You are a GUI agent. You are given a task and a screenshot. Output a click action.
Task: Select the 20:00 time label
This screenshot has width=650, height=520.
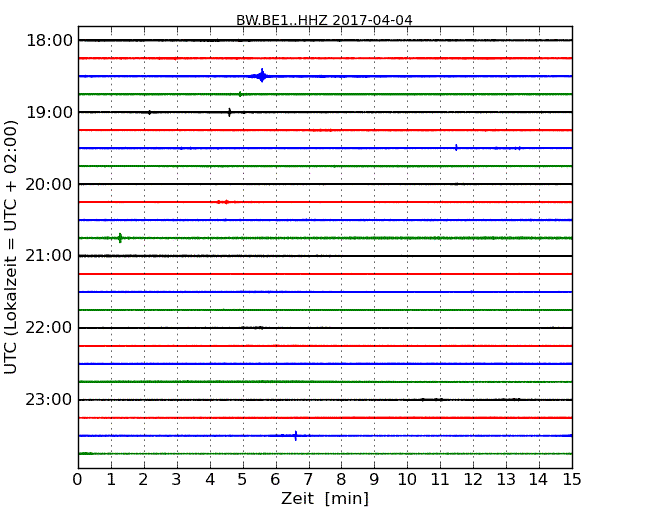click(x=49, y=184)
